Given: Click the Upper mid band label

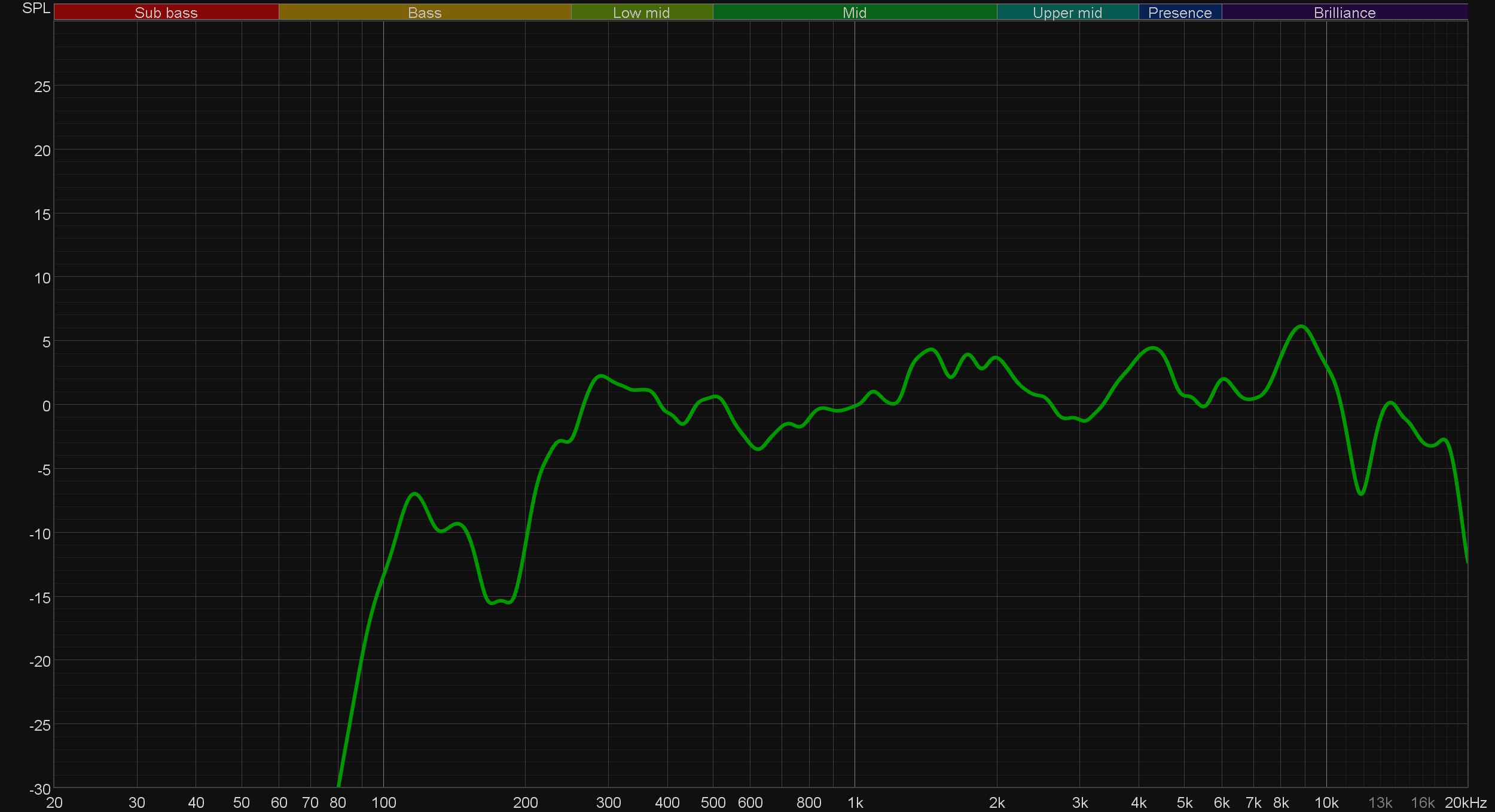Looking at the screenshot, I should 1067,13.
